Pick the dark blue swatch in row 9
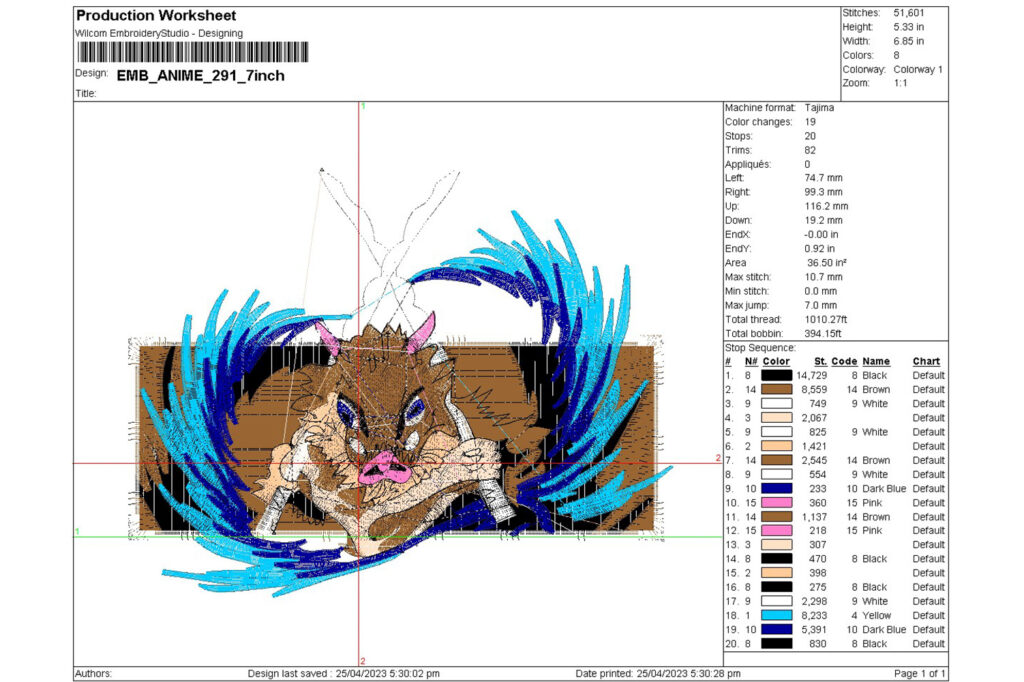This screenshot has height=682, width=1024. click(776, 489)
